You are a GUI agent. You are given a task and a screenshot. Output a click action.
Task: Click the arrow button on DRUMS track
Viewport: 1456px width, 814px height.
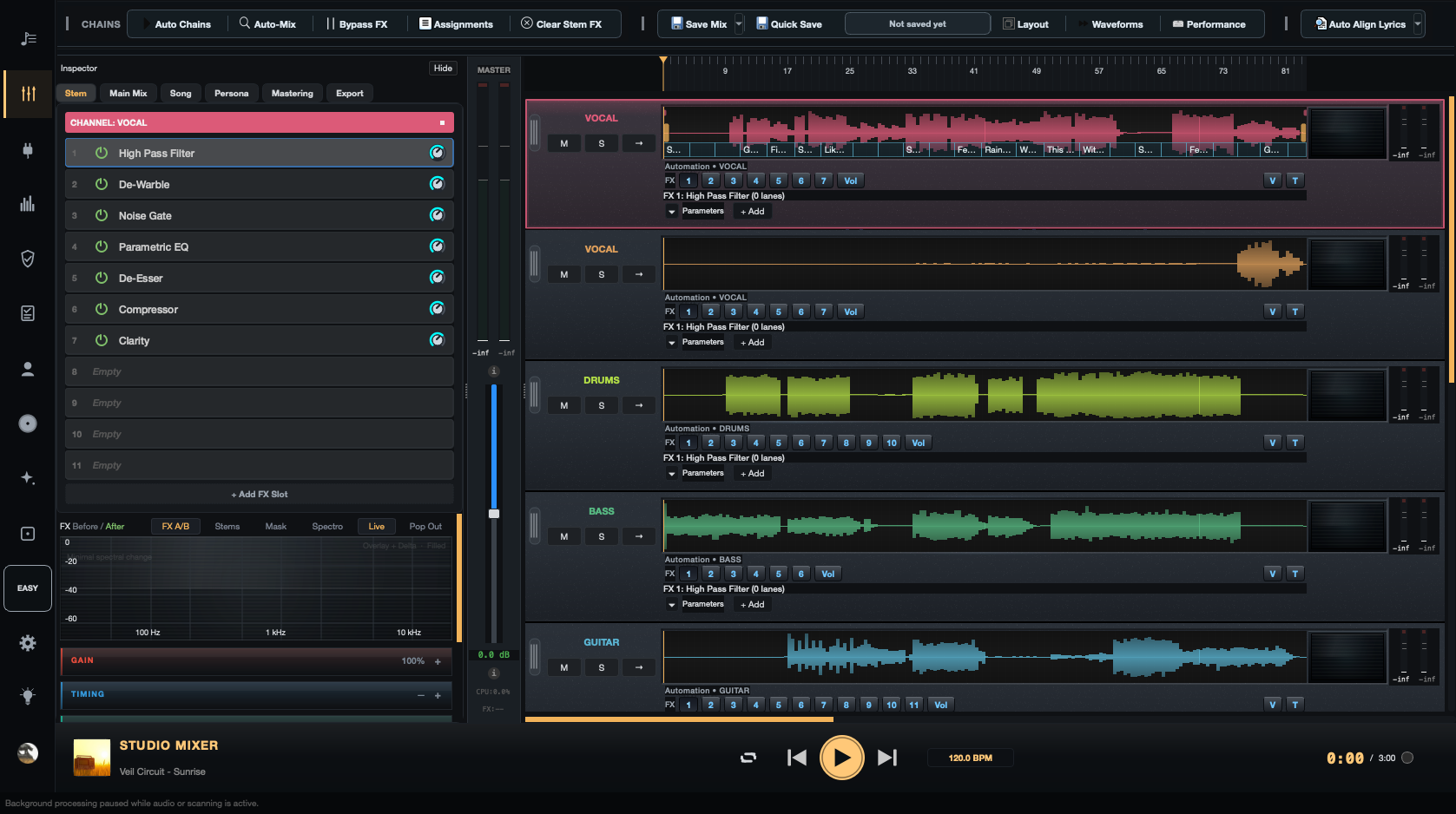click(639, 405)
